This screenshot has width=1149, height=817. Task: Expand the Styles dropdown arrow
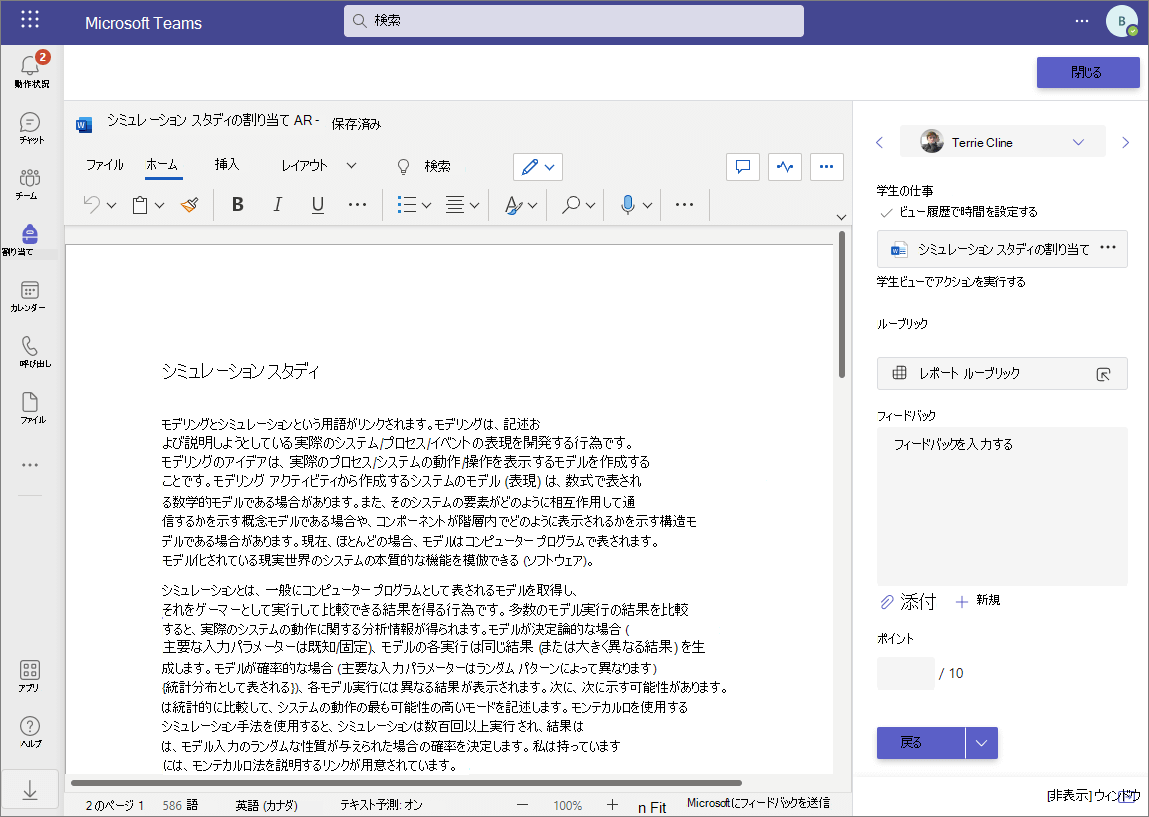(533, 206)
